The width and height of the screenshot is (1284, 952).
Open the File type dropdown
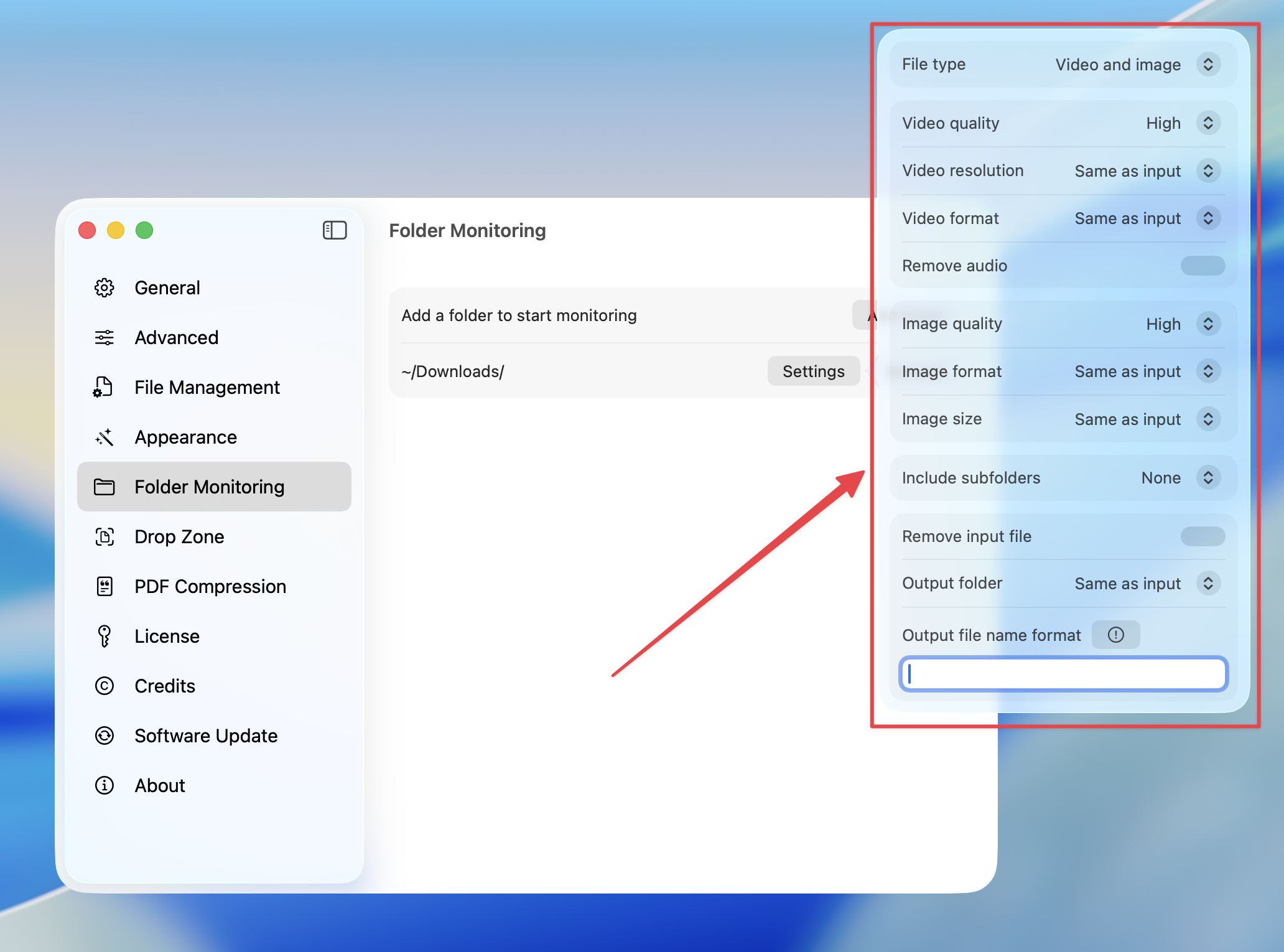click(1207, 64)
